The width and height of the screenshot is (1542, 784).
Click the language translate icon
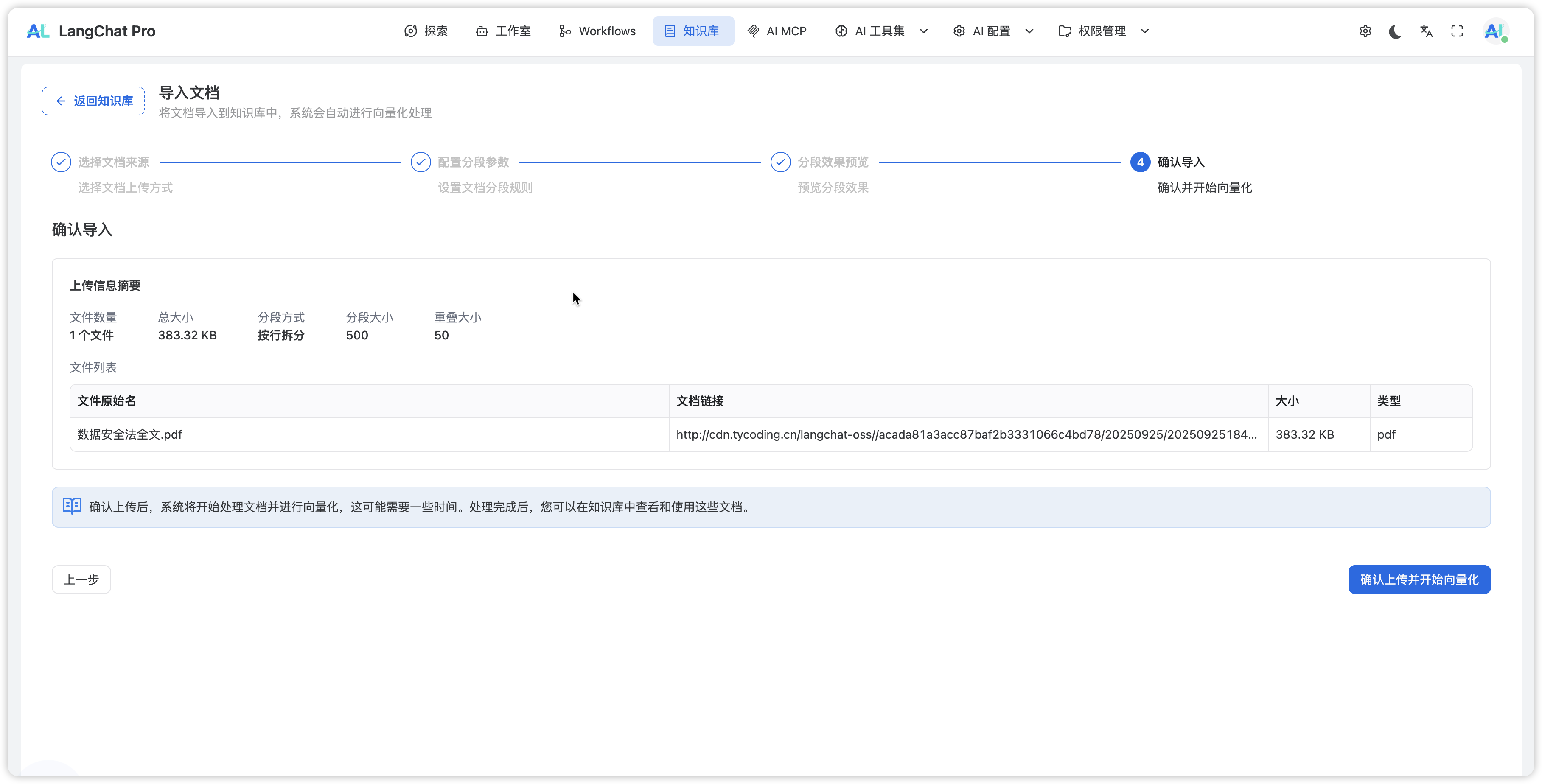1427,31
